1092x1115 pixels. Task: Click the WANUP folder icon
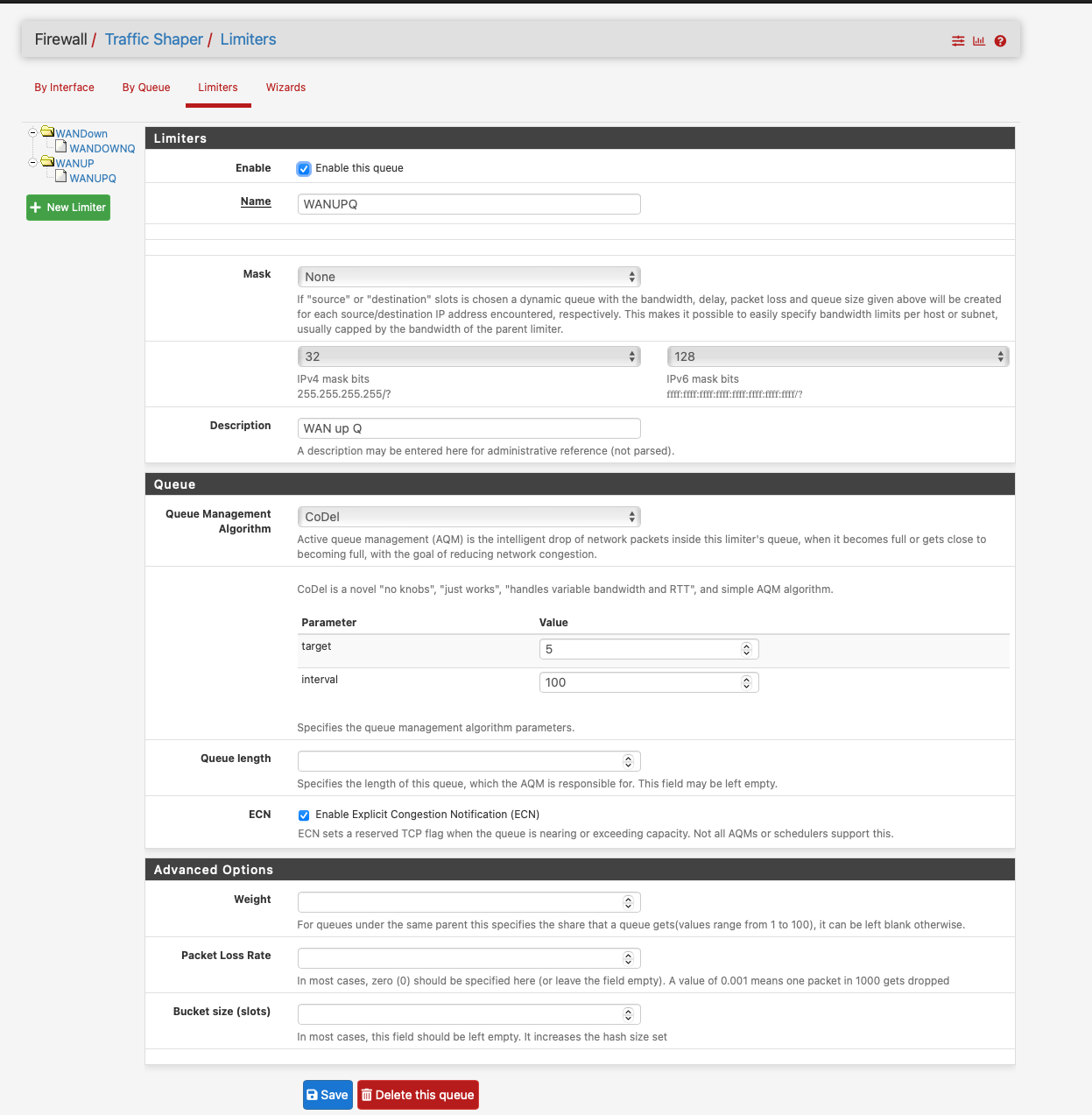point(47,161)
